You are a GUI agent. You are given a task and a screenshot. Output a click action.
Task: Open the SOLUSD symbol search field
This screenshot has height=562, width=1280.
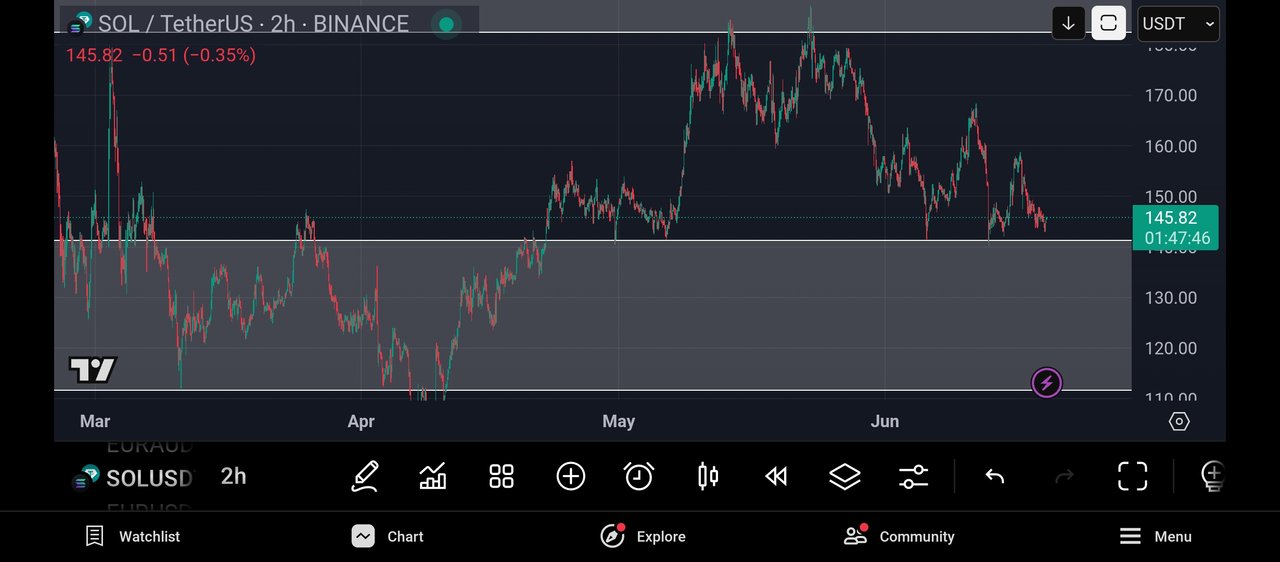149,478
